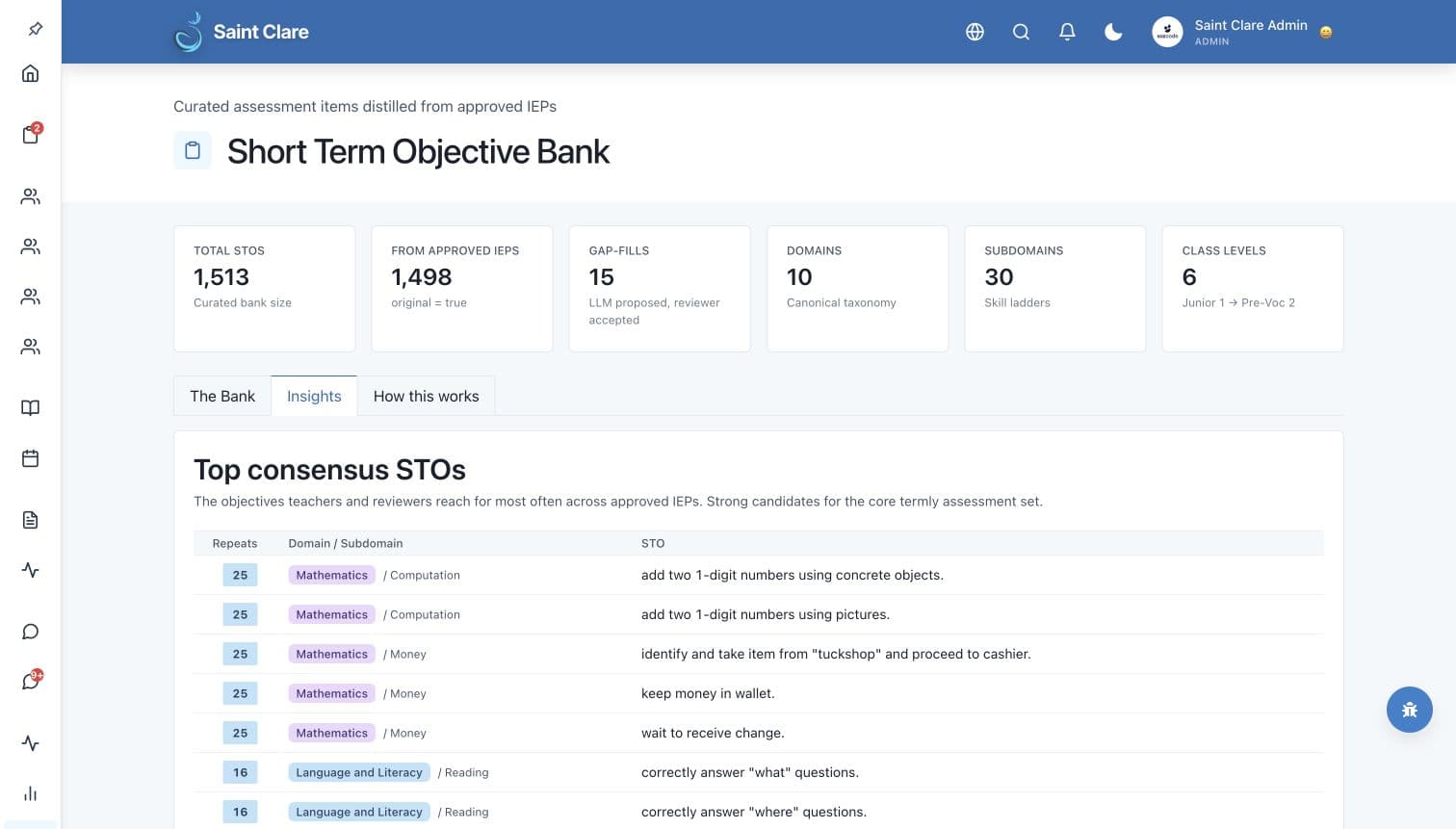
Task: Toggle dark mode with the moon icon
Action: pos(1113,32)
